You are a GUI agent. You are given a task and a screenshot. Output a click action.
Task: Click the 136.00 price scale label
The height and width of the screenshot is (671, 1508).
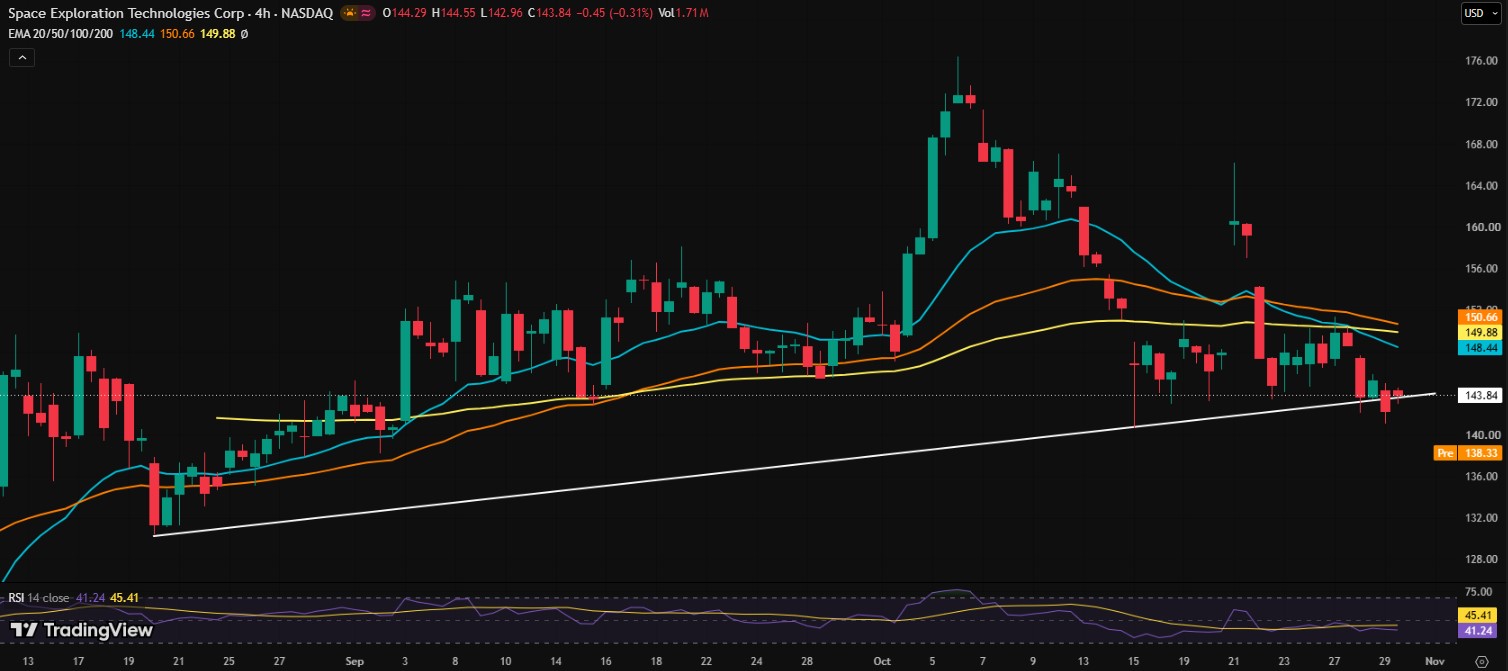tap(1480, 477)
